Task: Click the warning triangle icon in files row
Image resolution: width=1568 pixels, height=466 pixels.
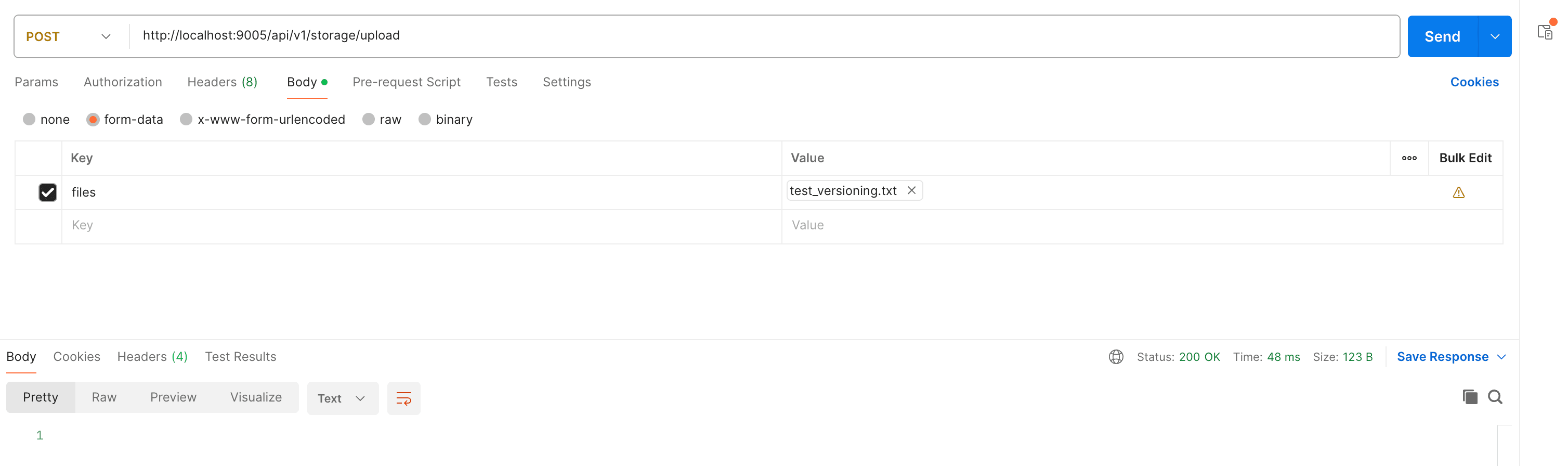Action: point(1458,192)
